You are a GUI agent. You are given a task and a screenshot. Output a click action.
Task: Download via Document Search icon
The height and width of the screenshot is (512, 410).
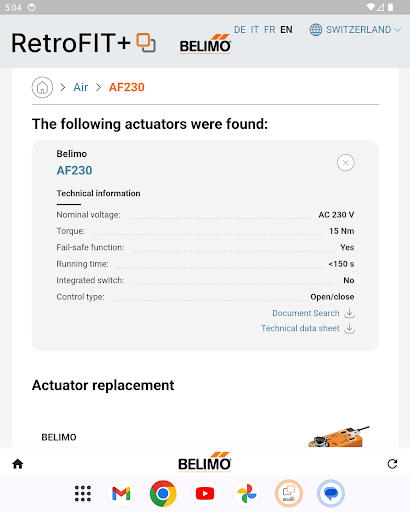(349, 313)
